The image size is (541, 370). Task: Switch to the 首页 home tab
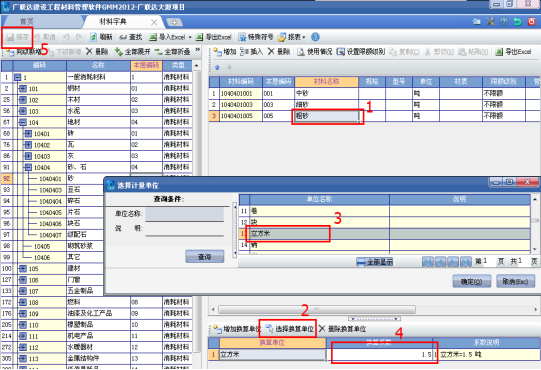(x=27, y=22)
